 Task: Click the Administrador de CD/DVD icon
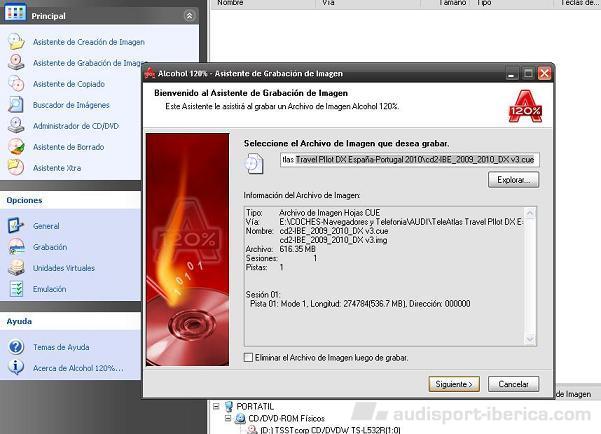16,125
